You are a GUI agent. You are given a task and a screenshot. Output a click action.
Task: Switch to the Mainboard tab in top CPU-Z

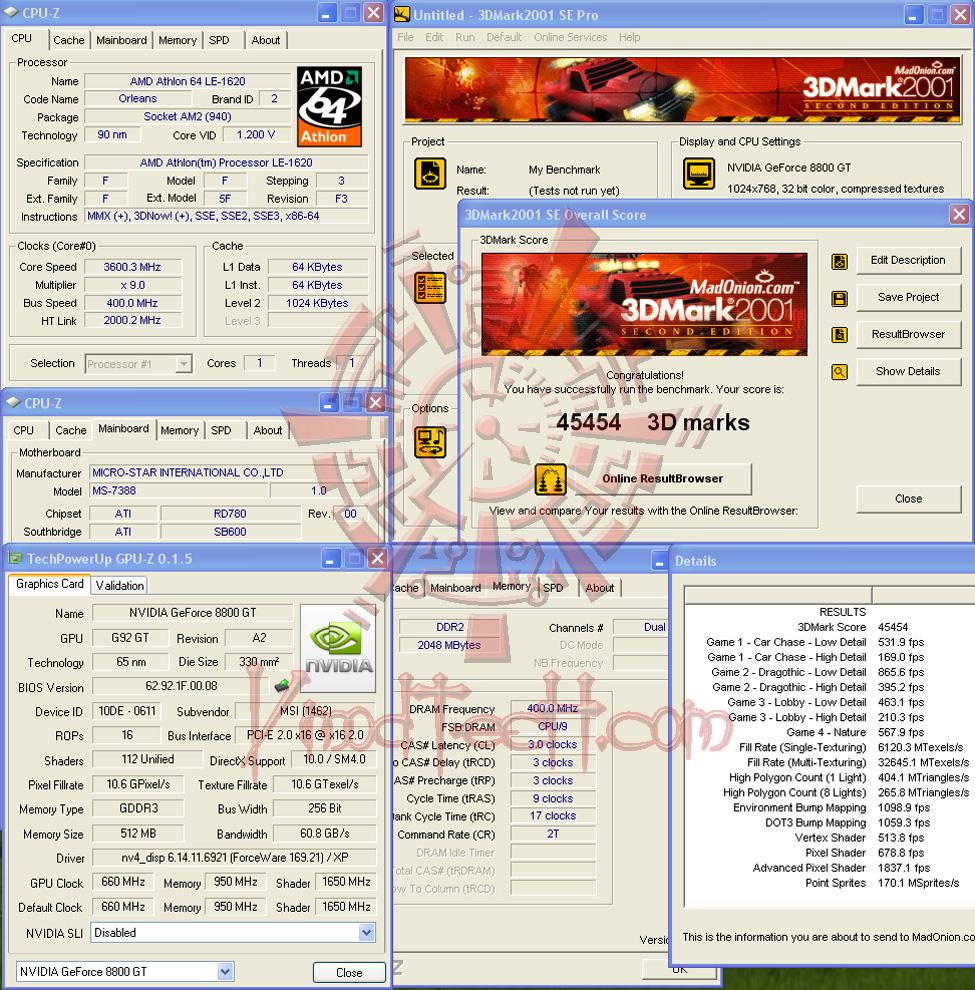[x=121, y=40]
